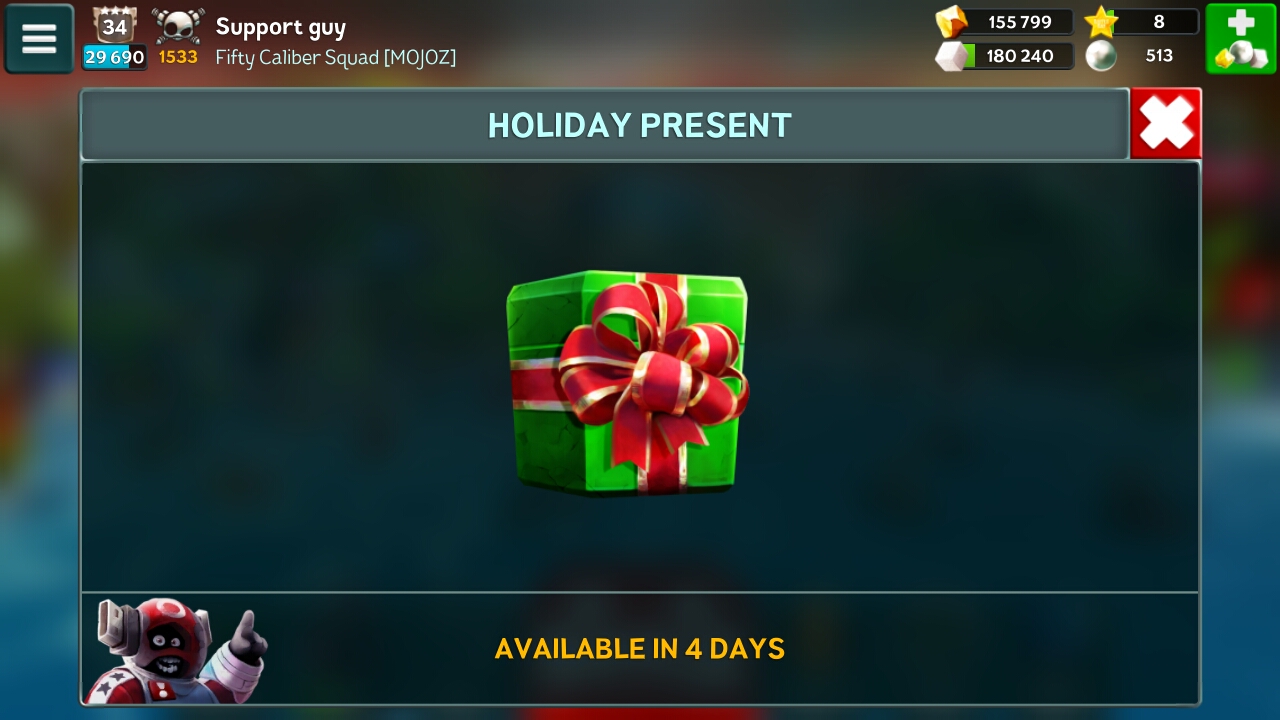Select the Support guy player name
This screenshot has width=1280, height=720.
[281, 27]
